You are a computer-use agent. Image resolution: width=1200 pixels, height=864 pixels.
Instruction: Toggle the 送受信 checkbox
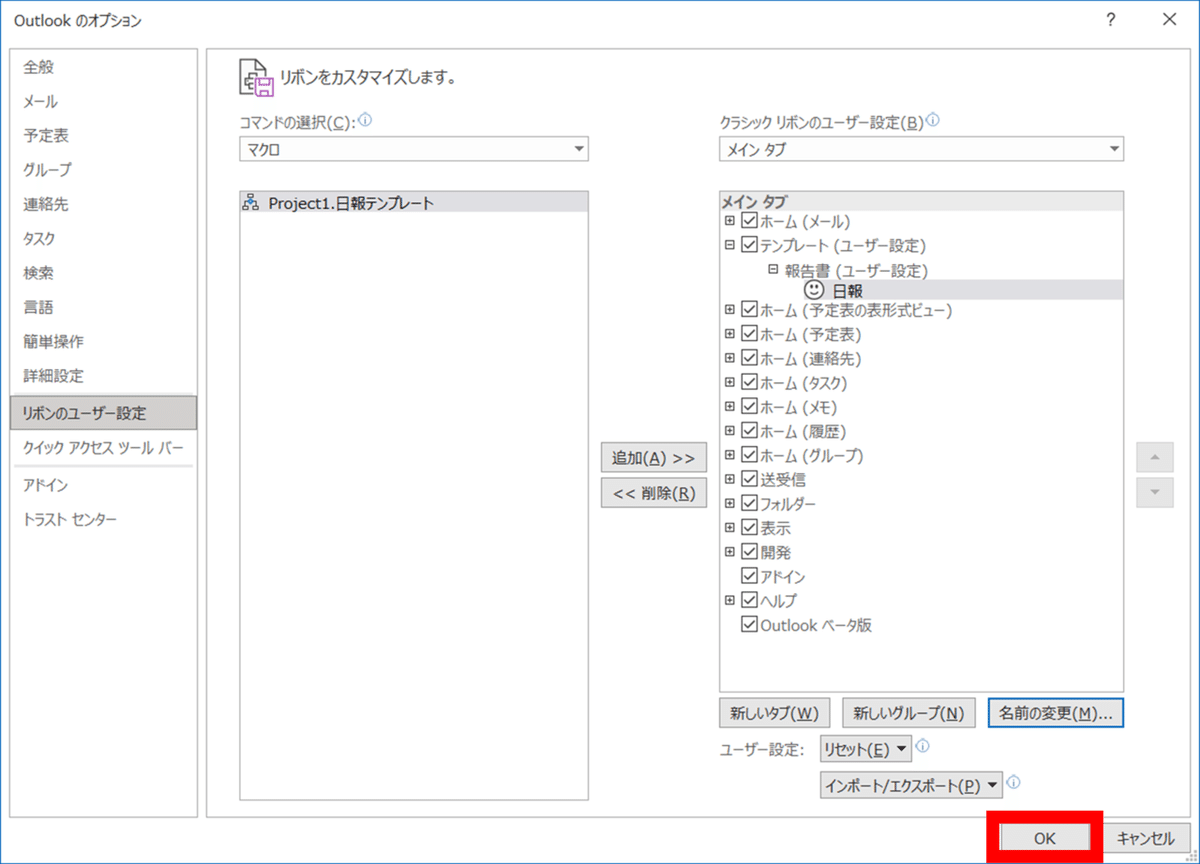749,480
